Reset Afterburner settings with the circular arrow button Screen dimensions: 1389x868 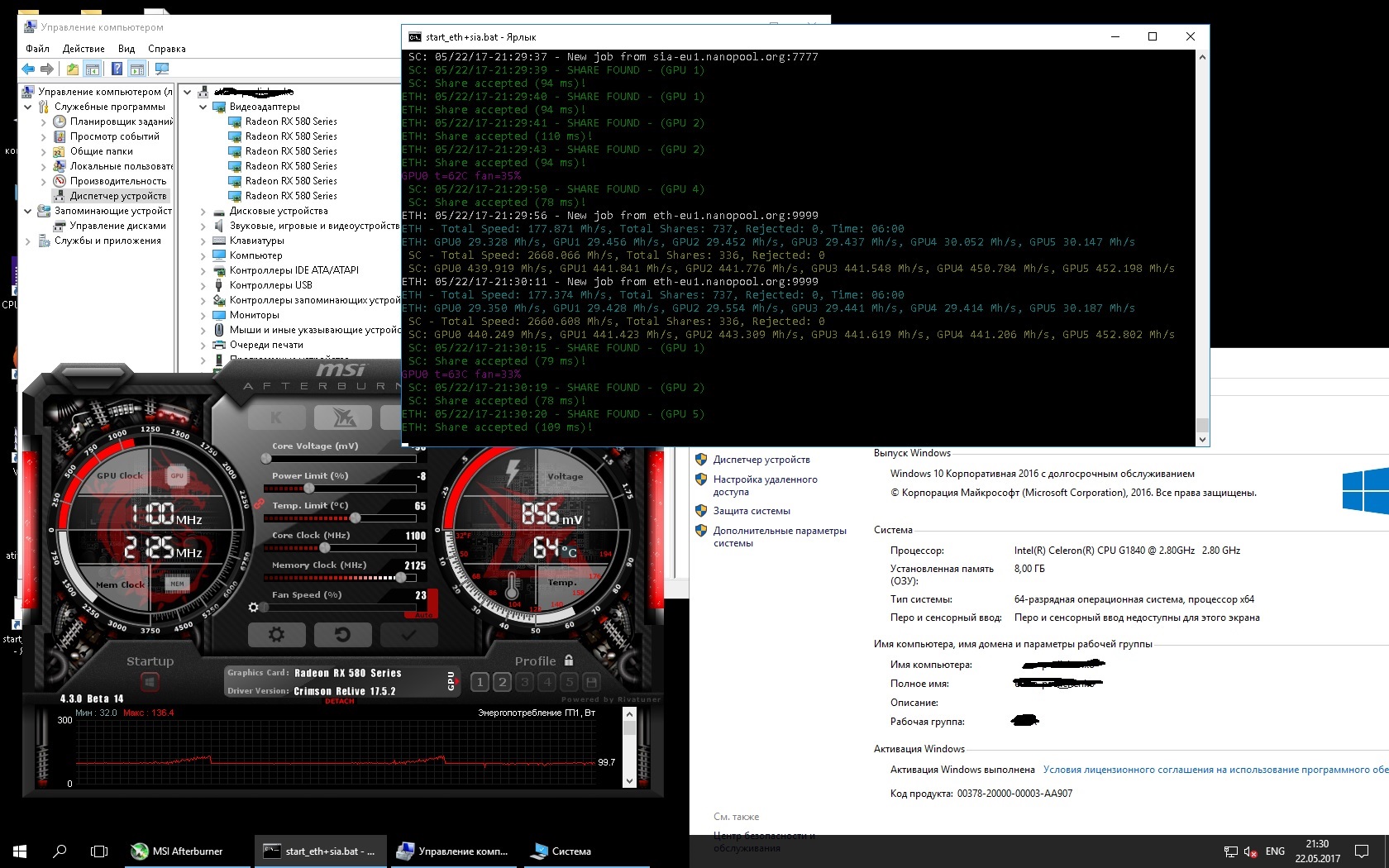click(342, 635)
